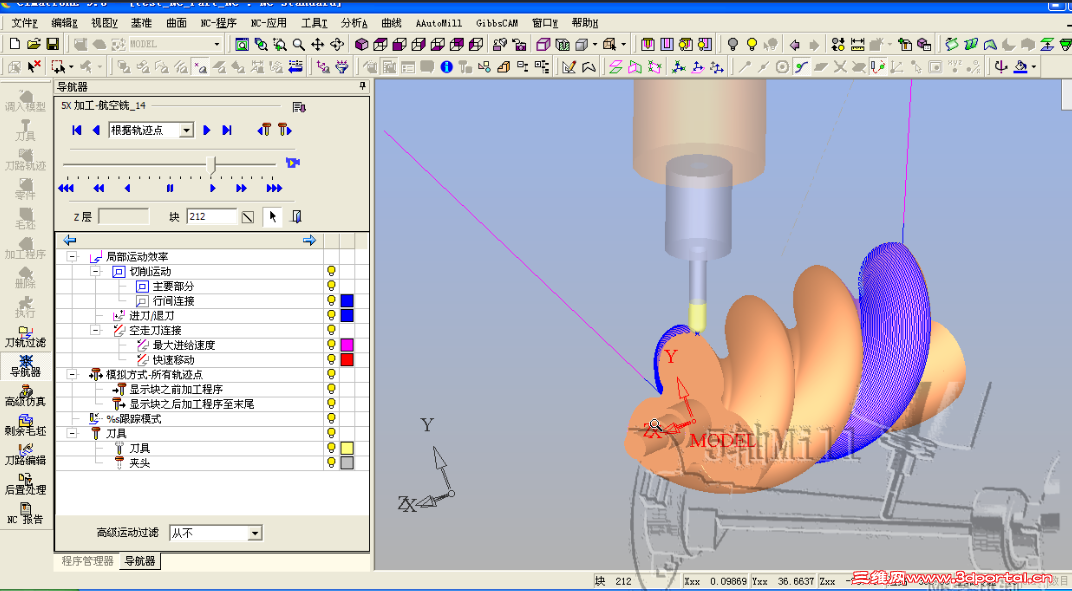Open 刀路编辑 in the left sidebar

point(25,454)
